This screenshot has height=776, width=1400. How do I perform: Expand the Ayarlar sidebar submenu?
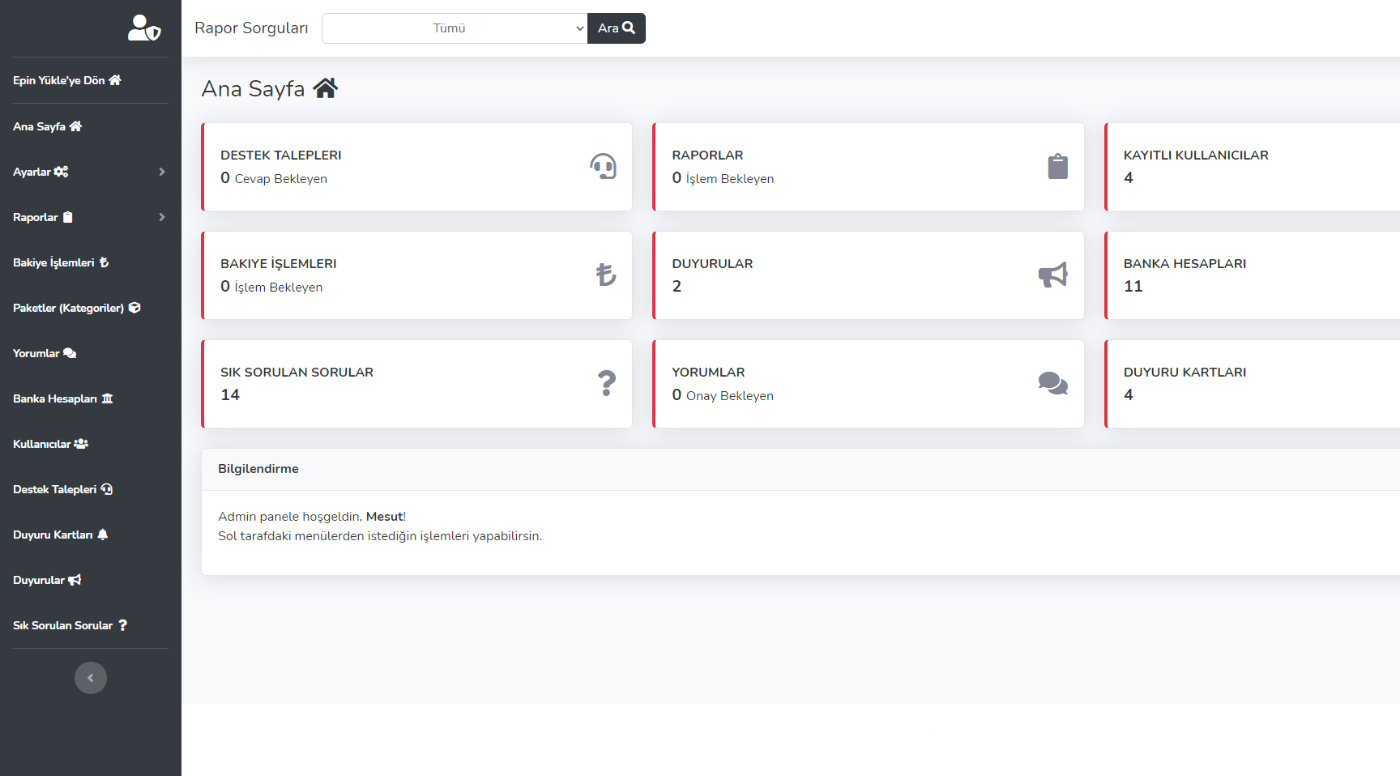tap(90, 172)
